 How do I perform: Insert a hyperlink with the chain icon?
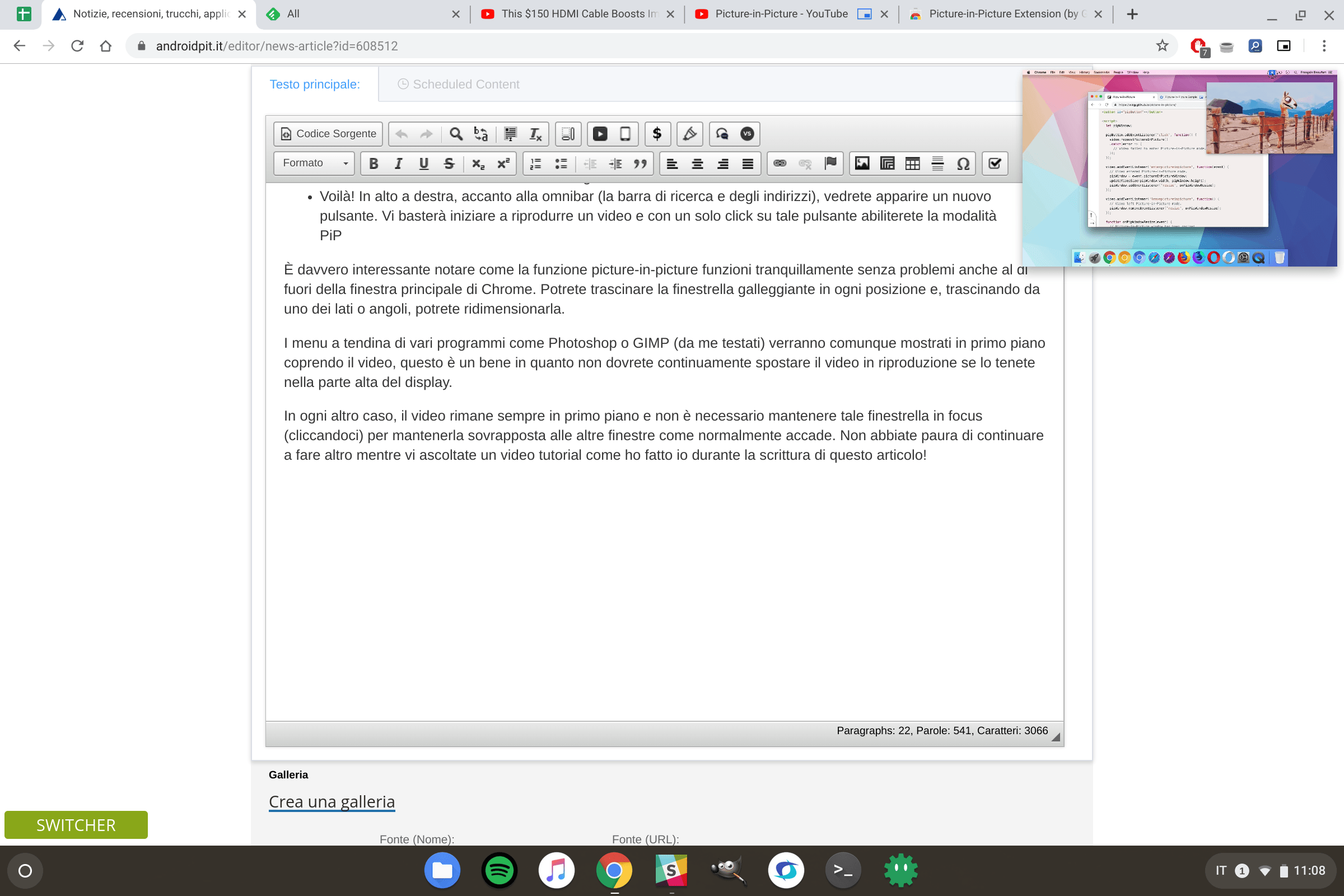pyautogui.click(x=780, y=164)
